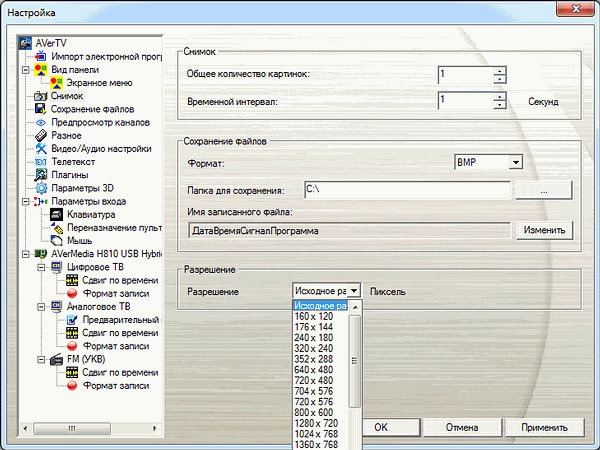Collapse the Вид панели tree node
This screenshot has height=450, width=600.
(x=25, y=70)
